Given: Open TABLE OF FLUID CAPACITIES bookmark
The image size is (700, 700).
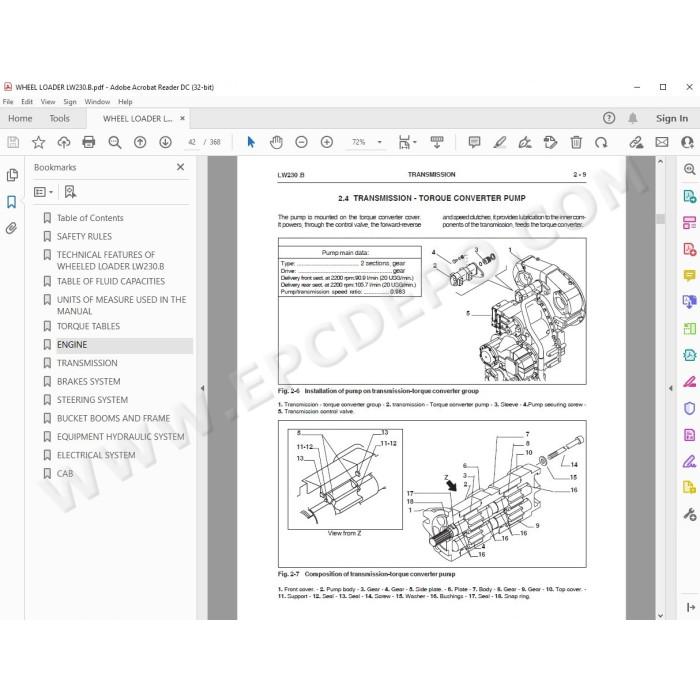Looking at the screenshot, I should [x=111, y=281].
